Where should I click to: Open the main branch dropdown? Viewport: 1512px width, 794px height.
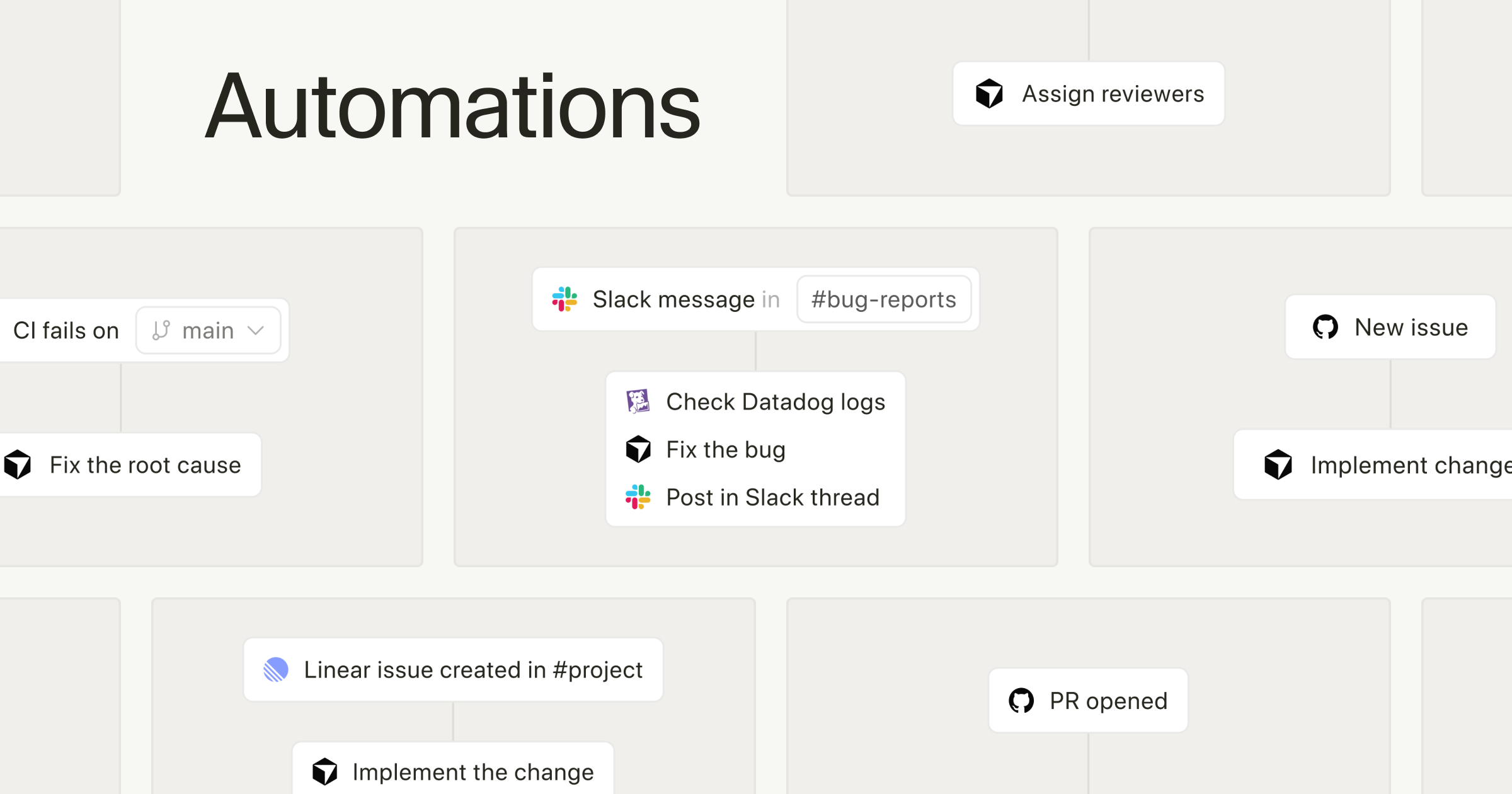209,330
